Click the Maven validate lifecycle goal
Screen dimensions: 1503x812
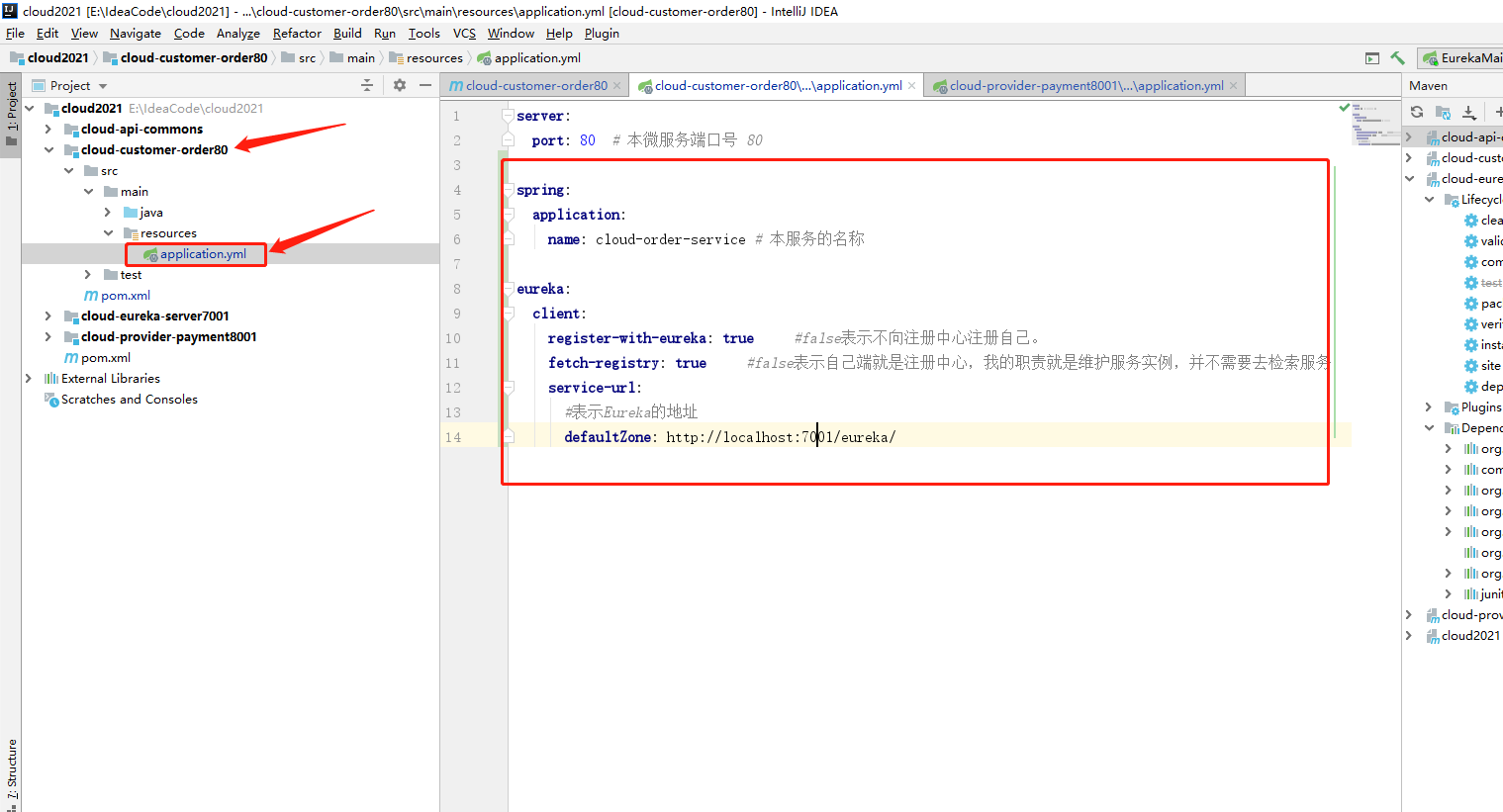point(1483,241)
